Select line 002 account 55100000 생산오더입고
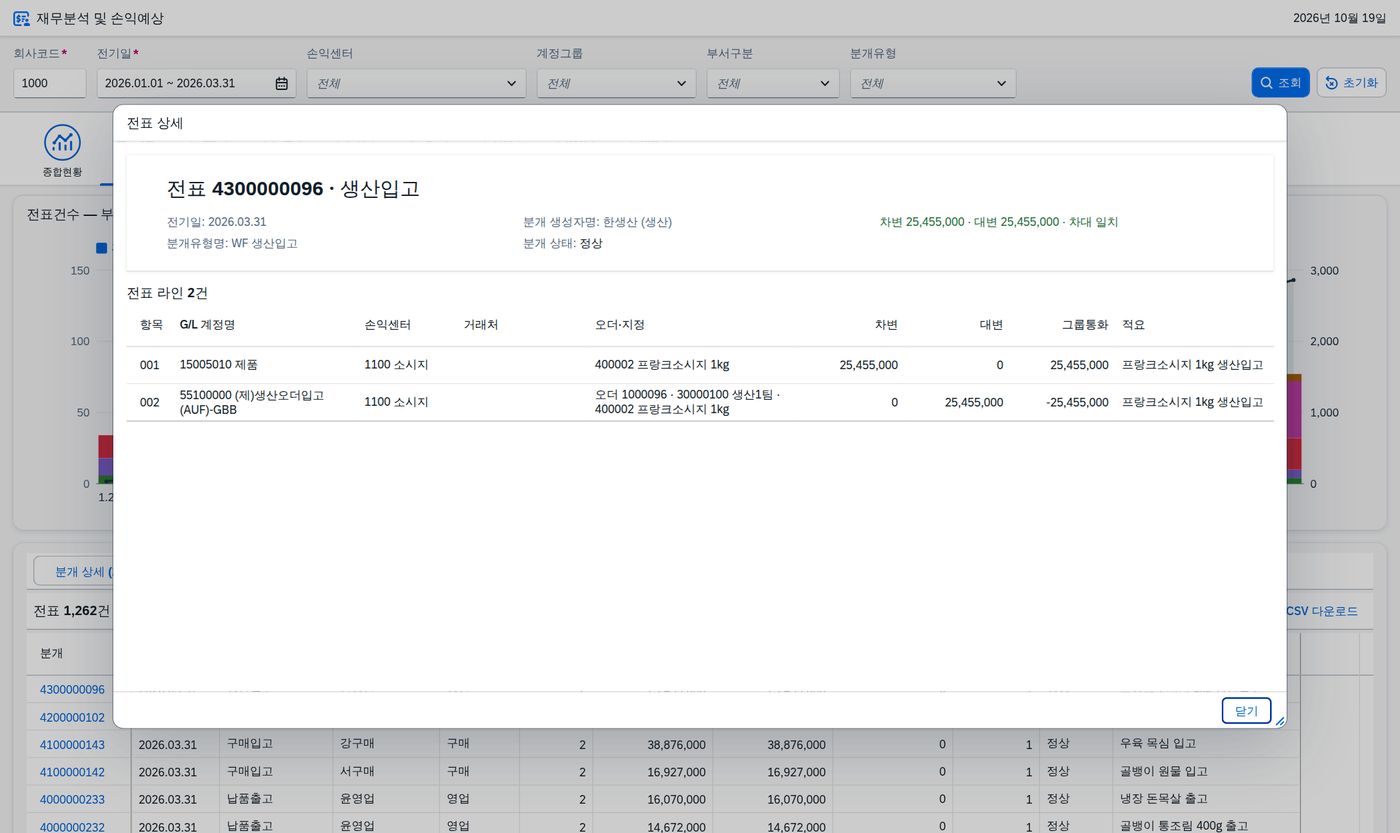The height and width of the screenshot is (833, 1400). pos(252,402)
